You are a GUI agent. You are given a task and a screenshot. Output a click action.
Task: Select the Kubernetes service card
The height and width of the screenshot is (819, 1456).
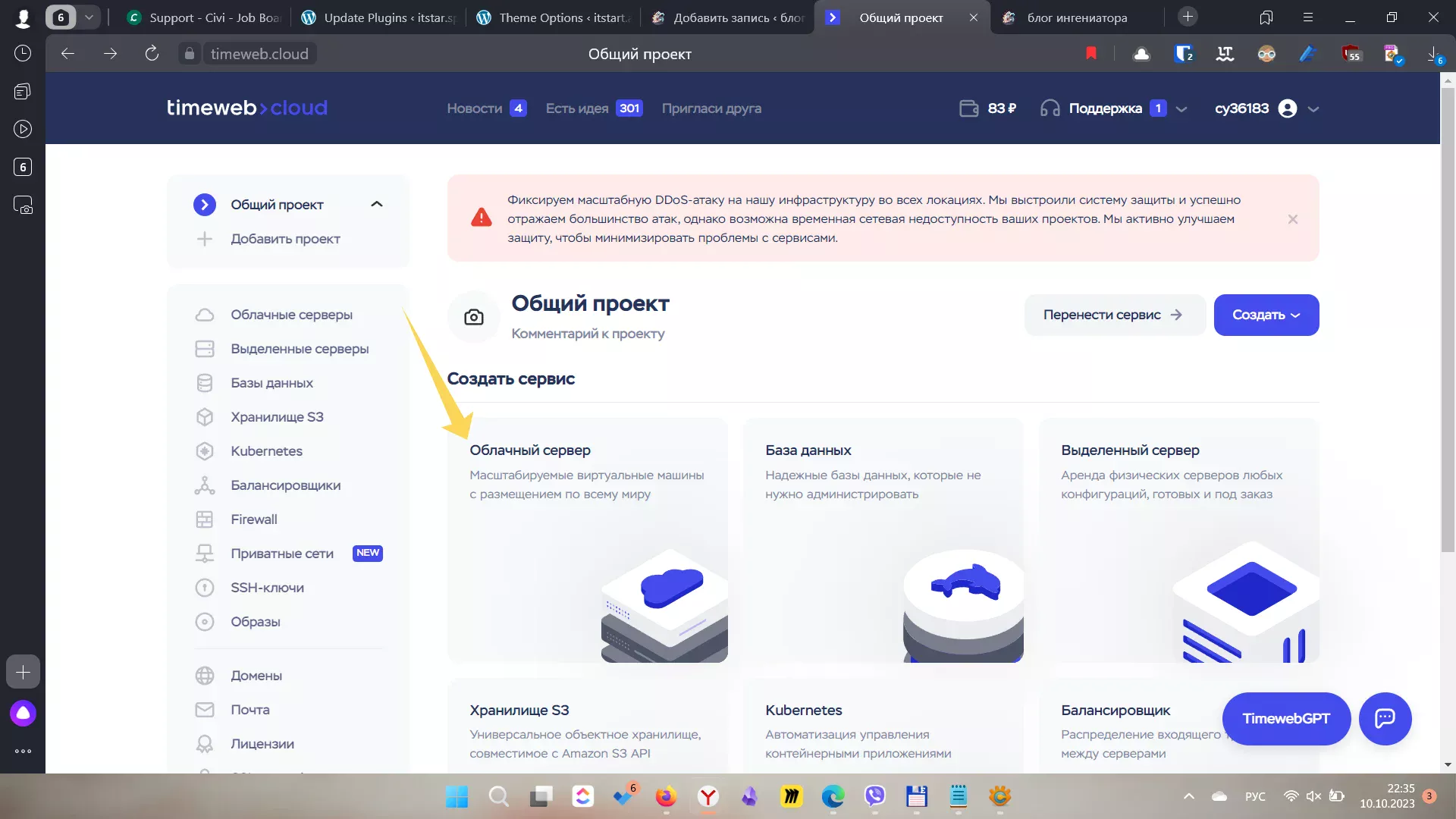883,726
